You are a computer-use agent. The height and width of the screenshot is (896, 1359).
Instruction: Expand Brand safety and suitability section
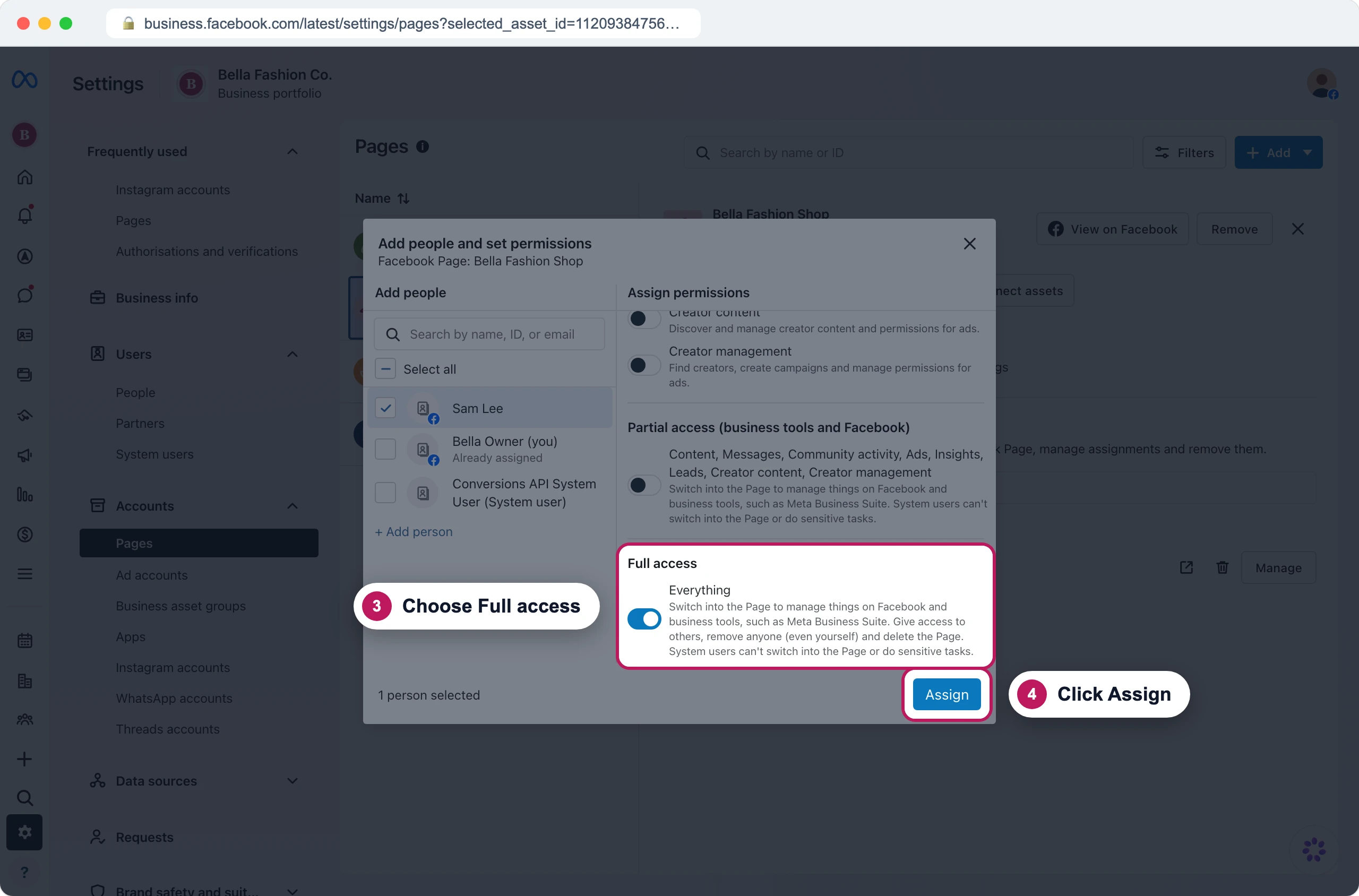[x=293, y=890]
